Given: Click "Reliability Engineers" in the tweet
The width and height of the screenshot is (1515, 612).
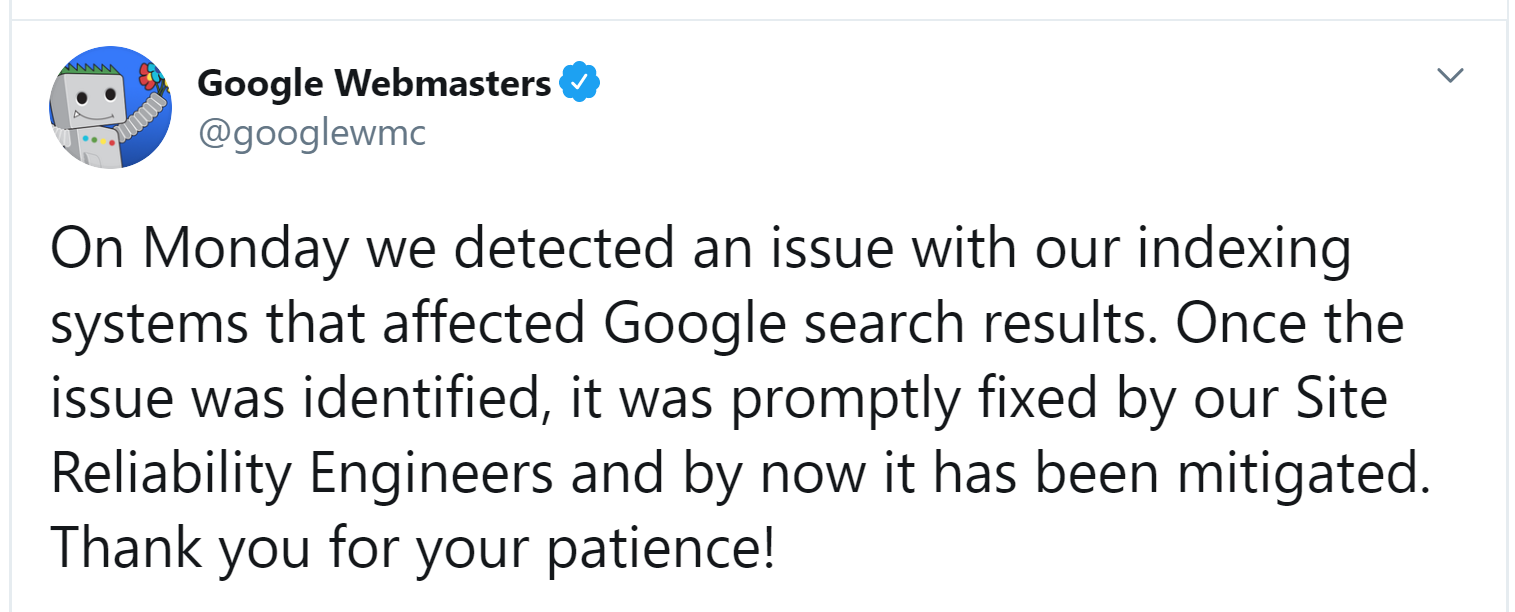Looking at the screenshot, I should pyautogui.click(x=301, y=473).
